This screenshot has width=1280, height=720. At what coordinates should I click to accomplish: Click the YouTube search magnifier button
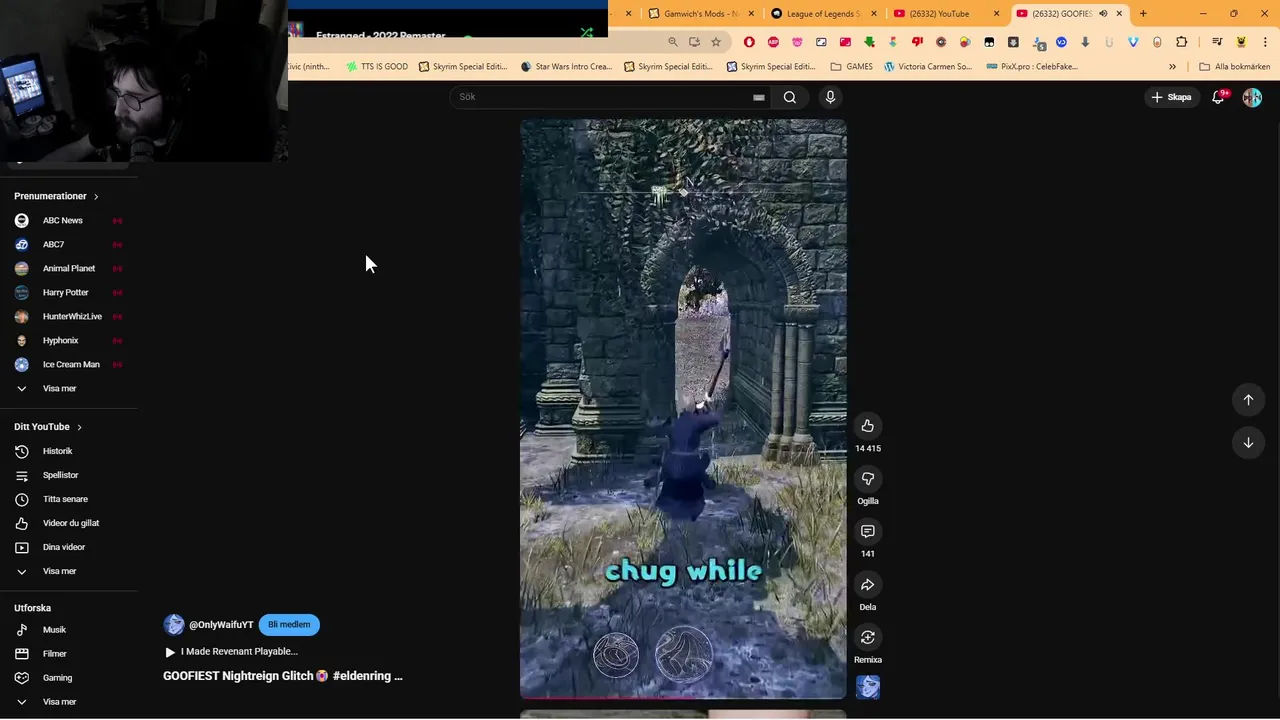pos(790,97)
